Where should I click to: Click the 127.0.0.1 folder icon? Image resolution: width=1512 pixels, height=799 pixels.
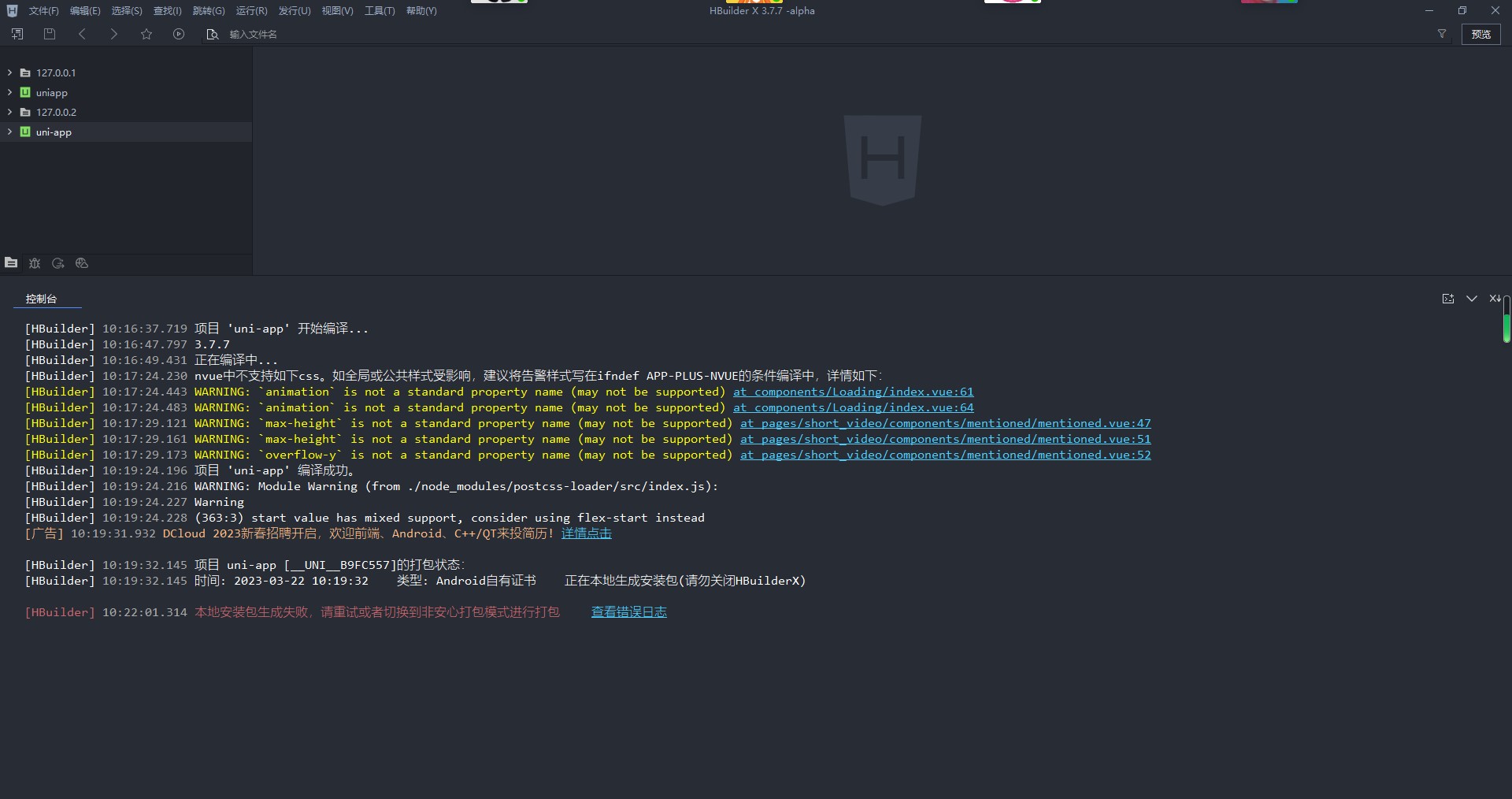tap(25, 72)
